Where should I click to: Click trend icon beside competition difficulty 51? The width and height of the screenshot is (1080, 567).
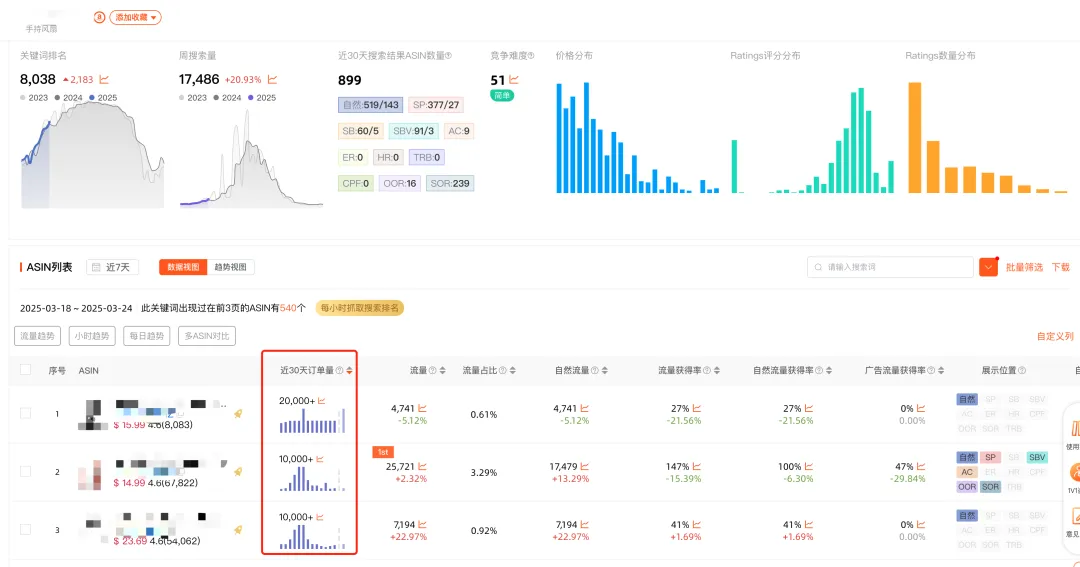[514, 80]
